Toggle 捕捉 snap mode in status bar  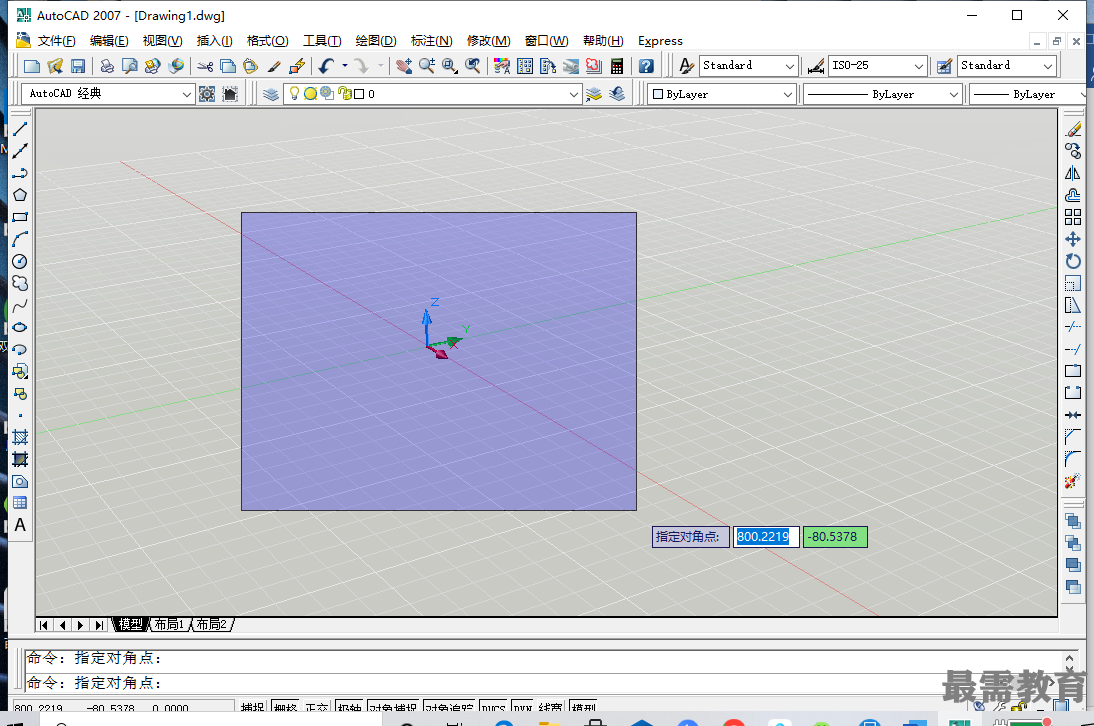252,707
